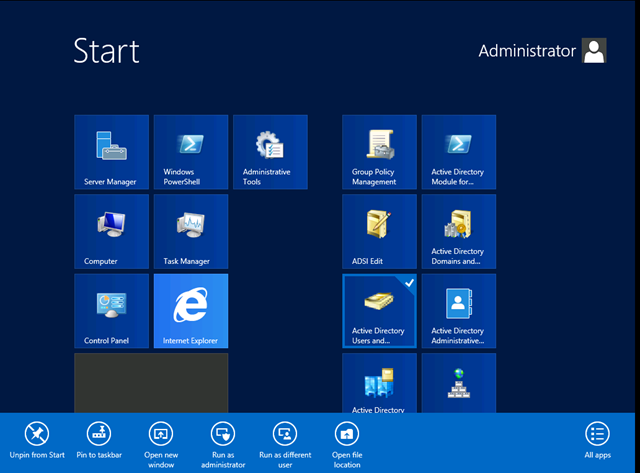Open Active Directory Administrative Center tile
Viewport: 640px width, 473px height.
pyautogui.click(x=459, y=311)
